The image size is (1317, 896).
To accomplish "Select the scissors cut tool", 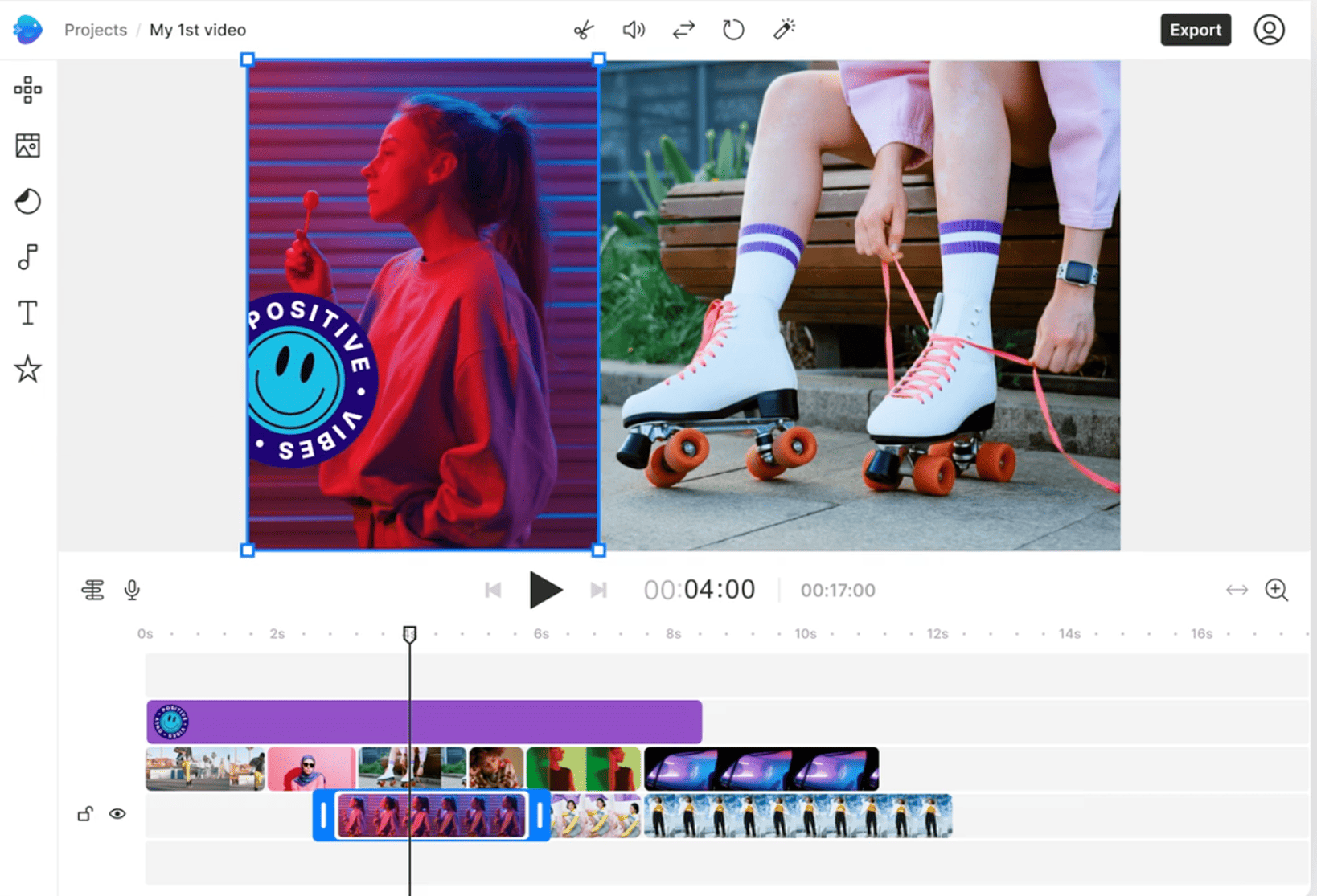I will point(584,31).
